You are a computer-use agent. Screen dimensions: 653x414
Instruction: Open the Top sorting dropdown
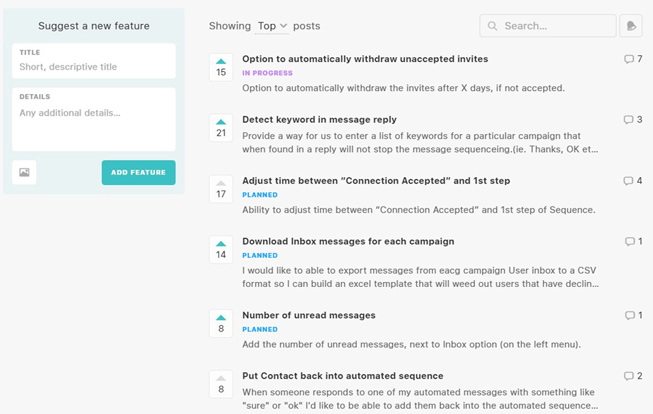click(272, 26)
